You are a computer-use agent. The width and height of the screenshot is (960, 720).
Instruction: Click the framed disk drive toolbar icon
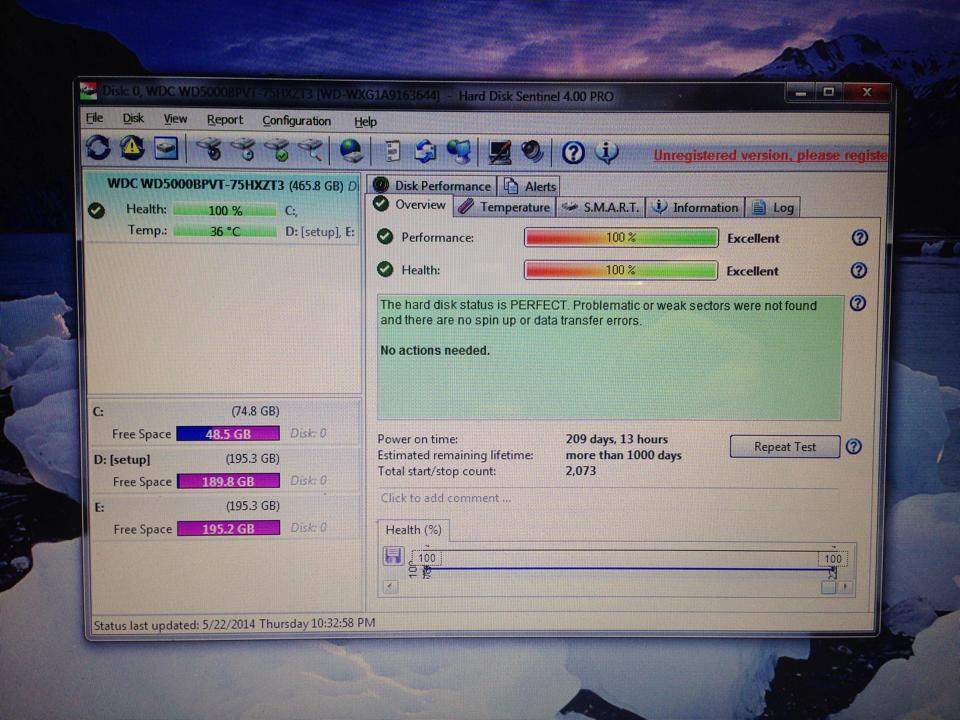166,148
